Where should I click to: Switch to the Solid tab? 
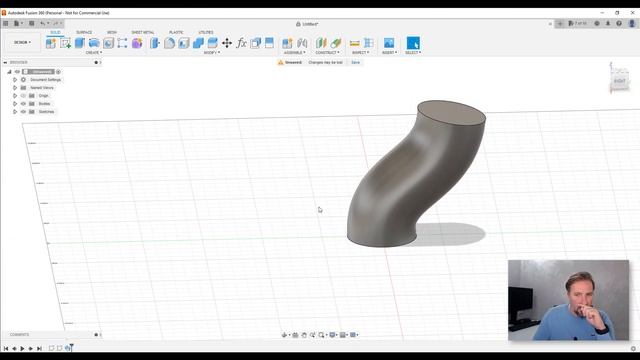pos(56,32)
